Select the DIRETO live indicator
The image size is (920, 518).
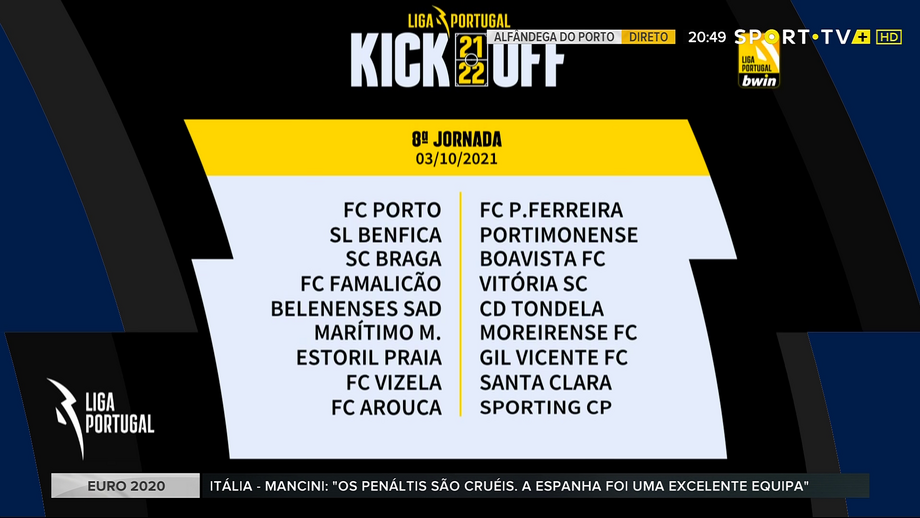click(x=648, y=37)
